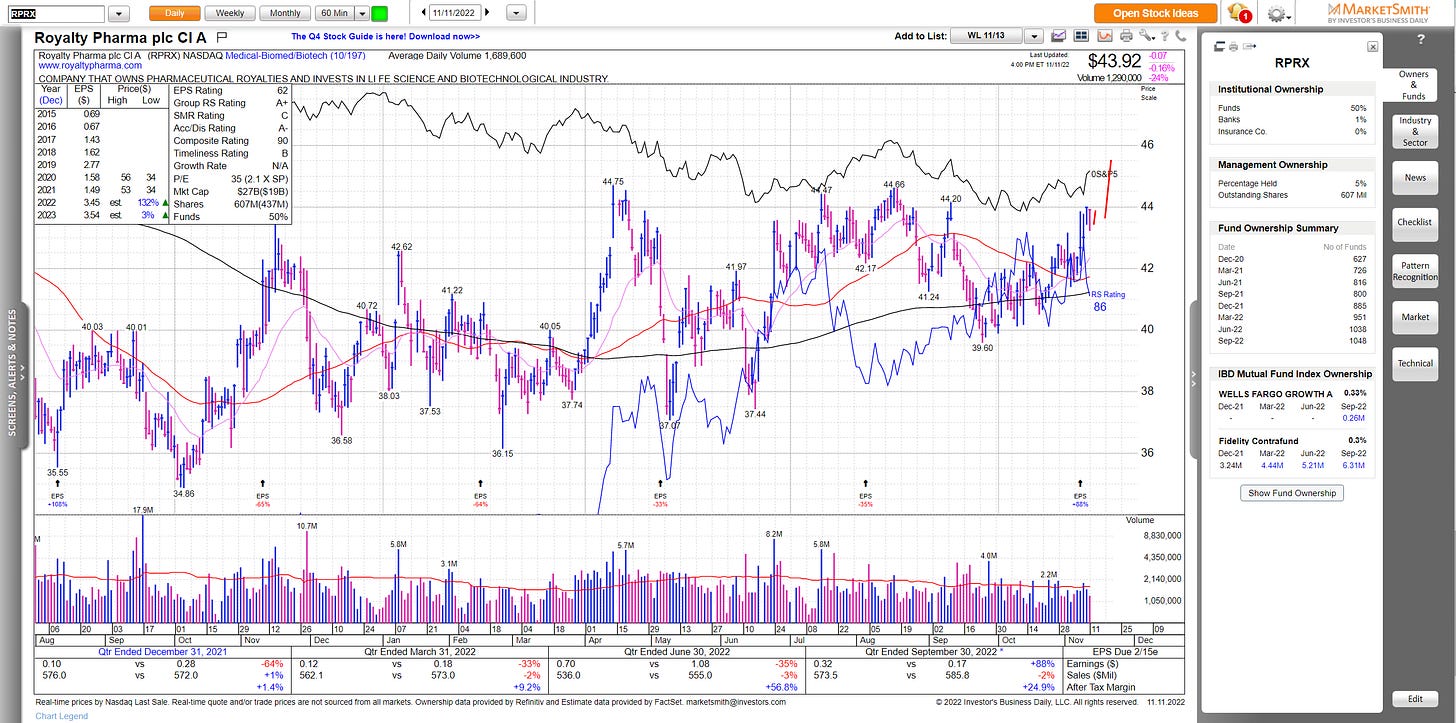Screen dimensions: 1456x723
Task: Click the alerts bell icon with red badge
Action: point(1240,14)
